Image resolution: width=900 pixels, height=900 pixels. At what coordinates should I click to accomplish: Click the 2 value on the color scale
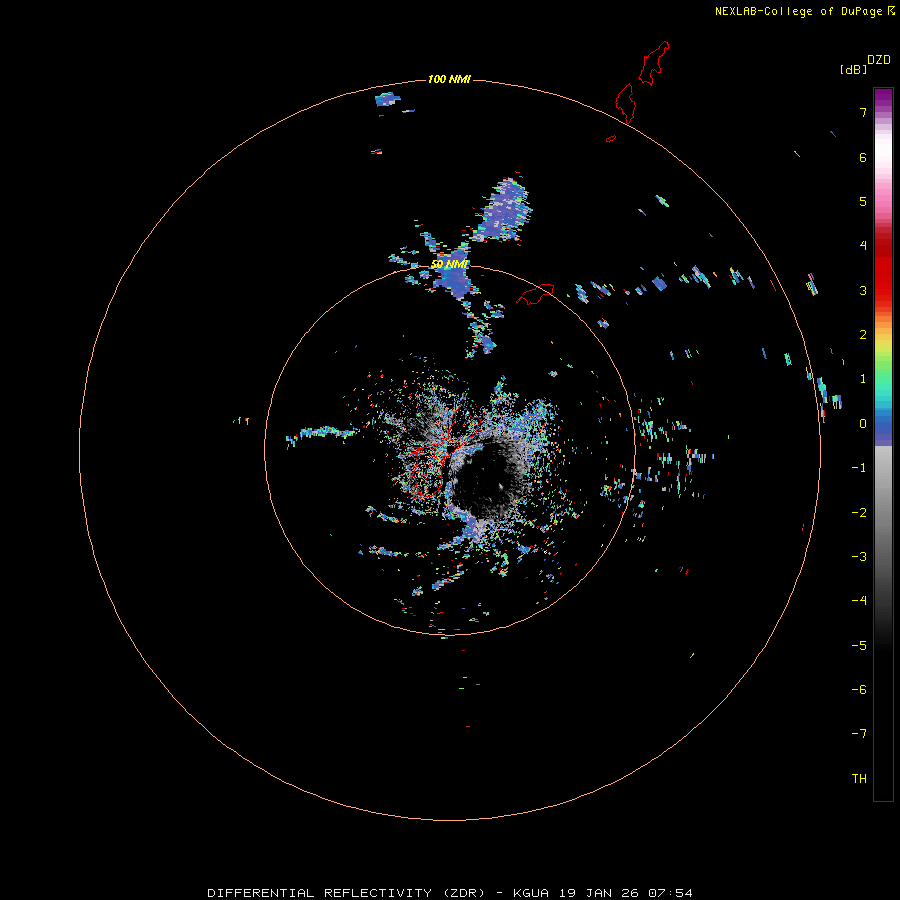coord(863,335)
